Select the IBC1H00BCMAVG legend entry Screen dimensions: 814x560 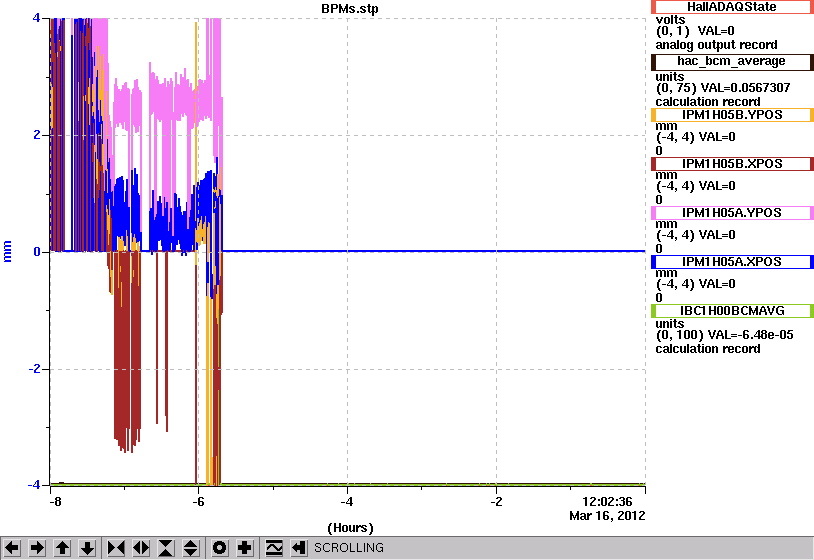tap(732, 311)
